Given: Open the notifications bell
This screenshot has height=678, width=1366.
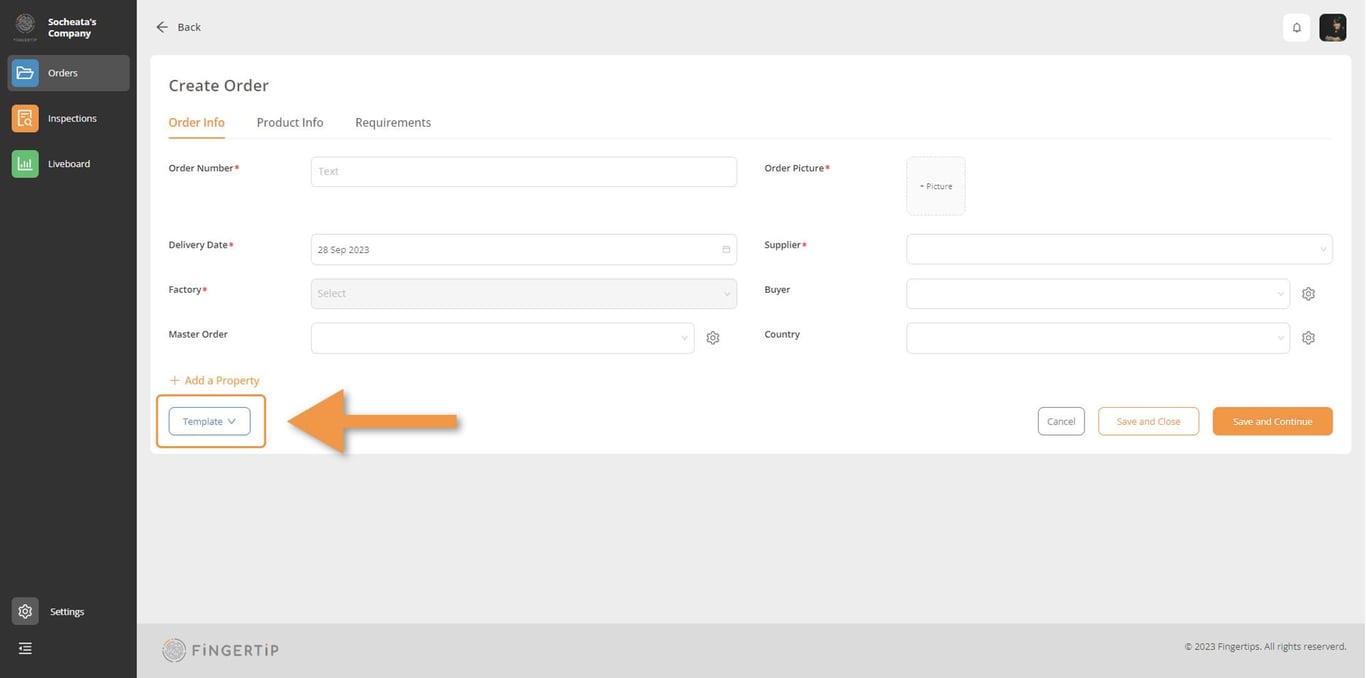Looking at the screenshot, I should tap(1297, 28).
